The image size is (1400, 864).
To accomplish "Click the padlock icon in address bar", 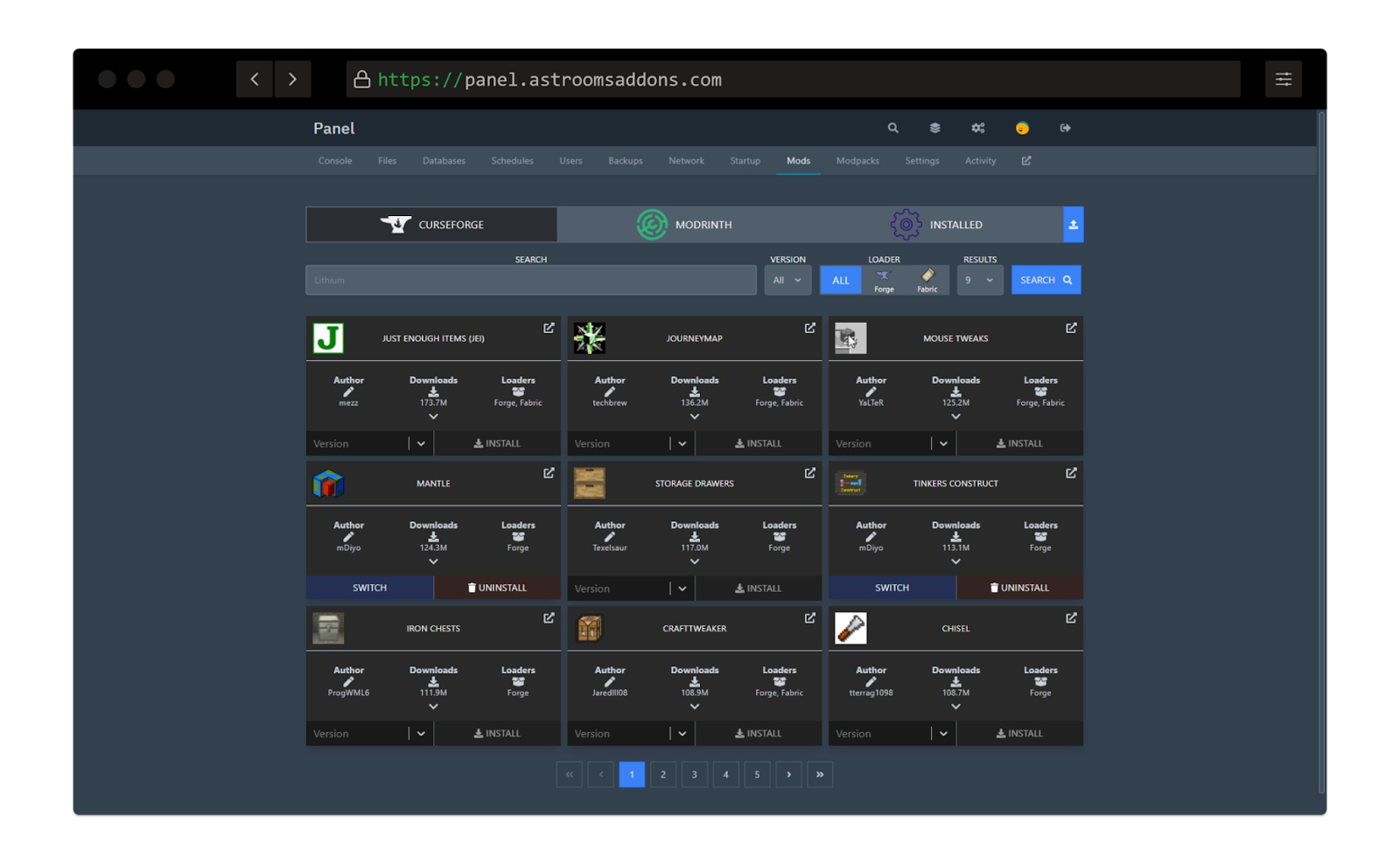I will tap(361, 80).
